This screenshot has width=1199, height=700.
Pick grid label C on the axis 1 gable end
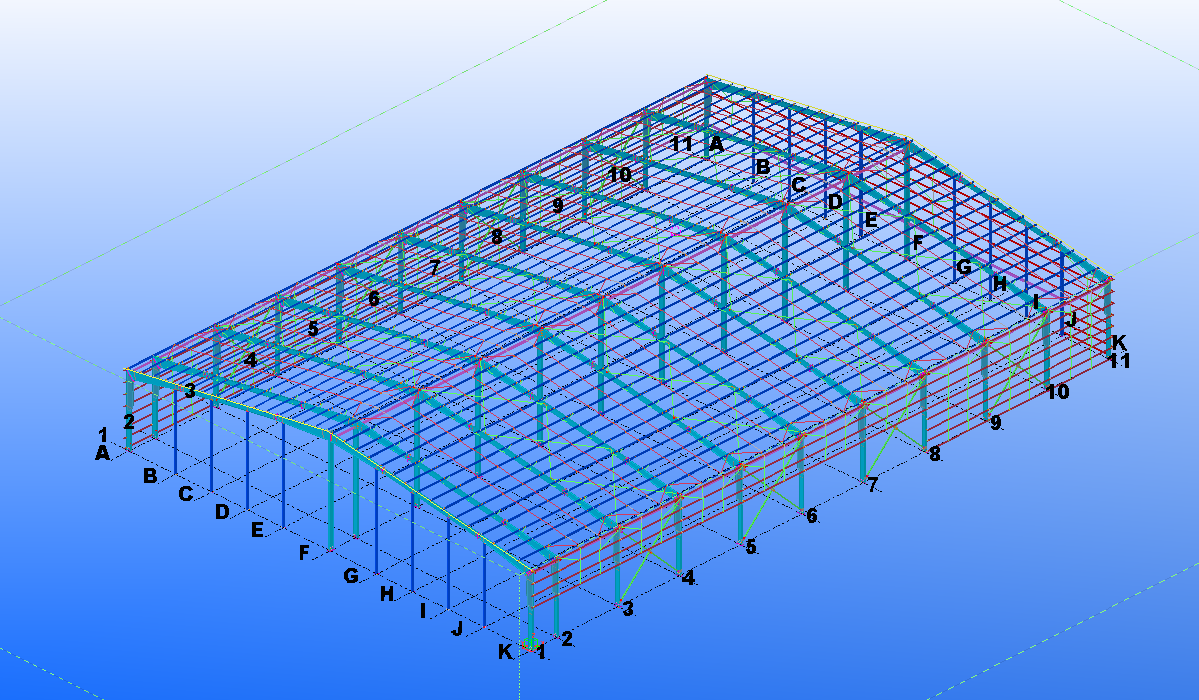click(x=185, y=494)
